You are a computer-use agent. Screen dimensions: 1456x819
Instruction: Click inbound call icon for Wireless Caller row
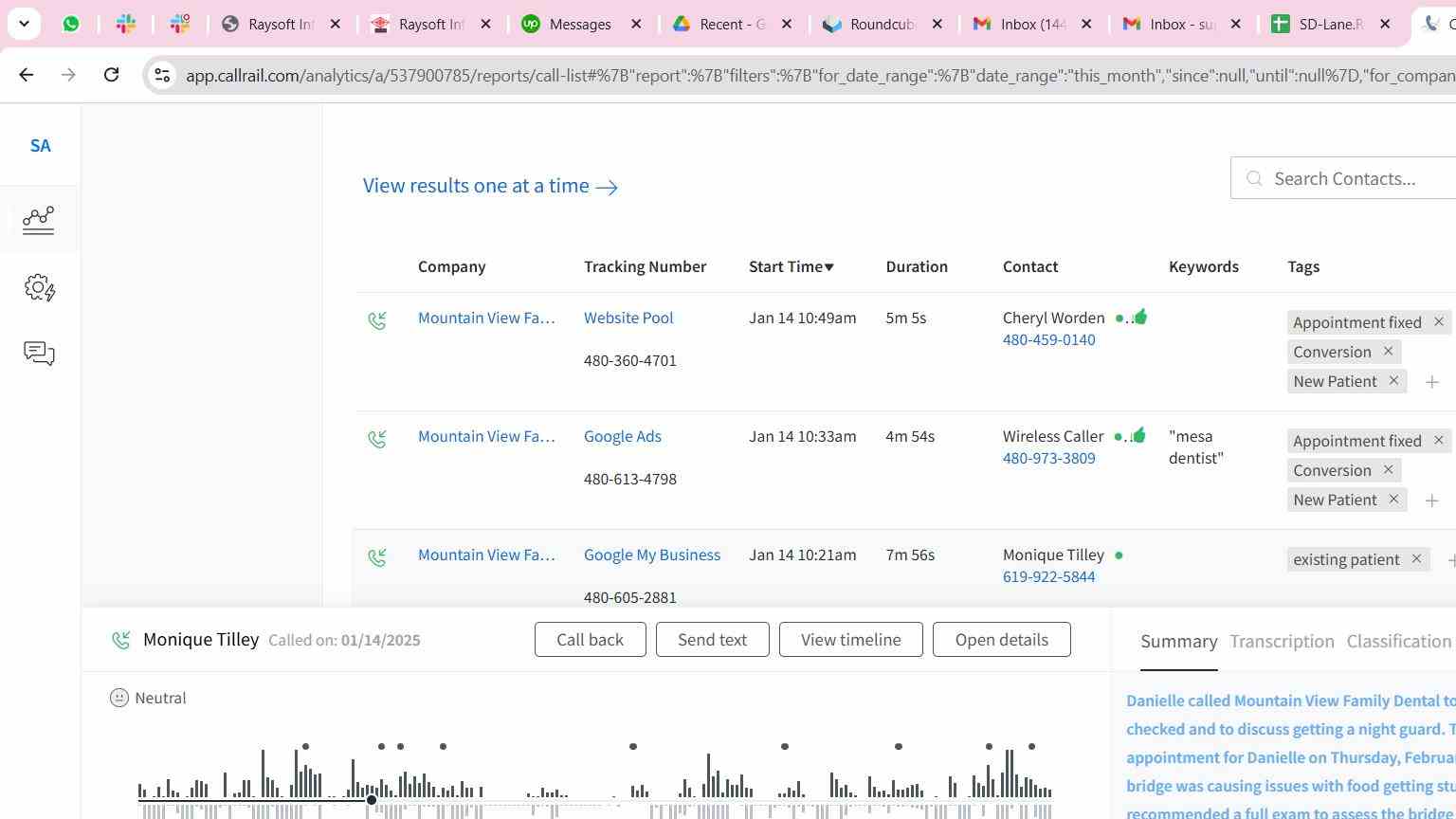[x=377, y=439]
